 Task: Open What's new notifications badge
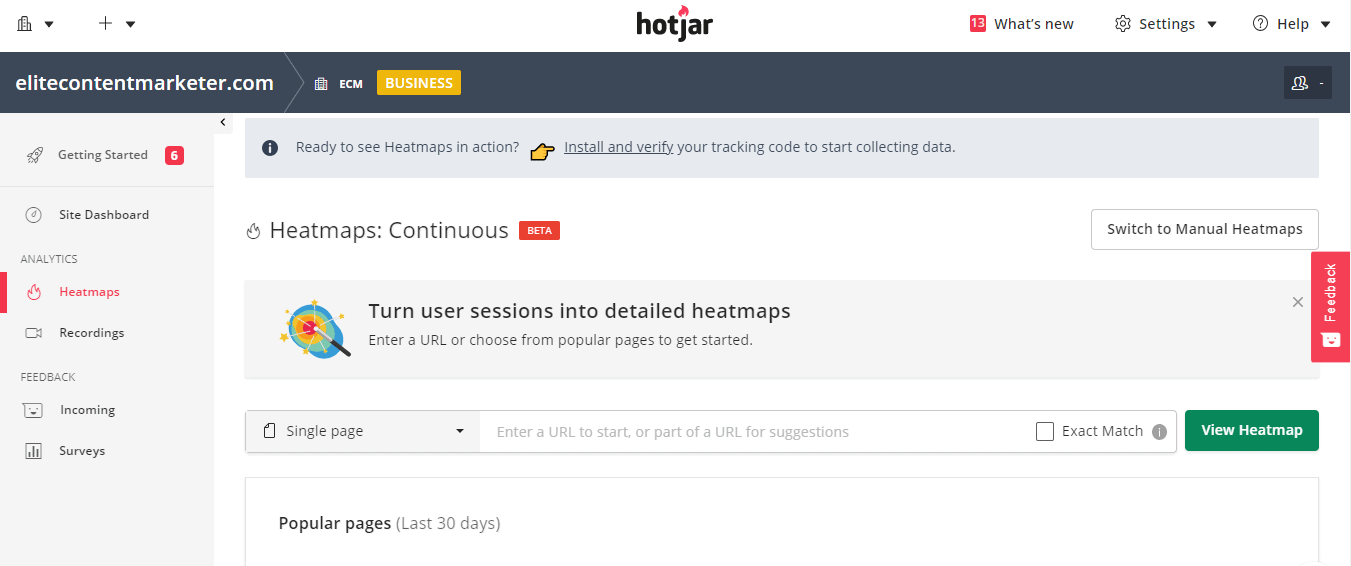coord(1021,24)
